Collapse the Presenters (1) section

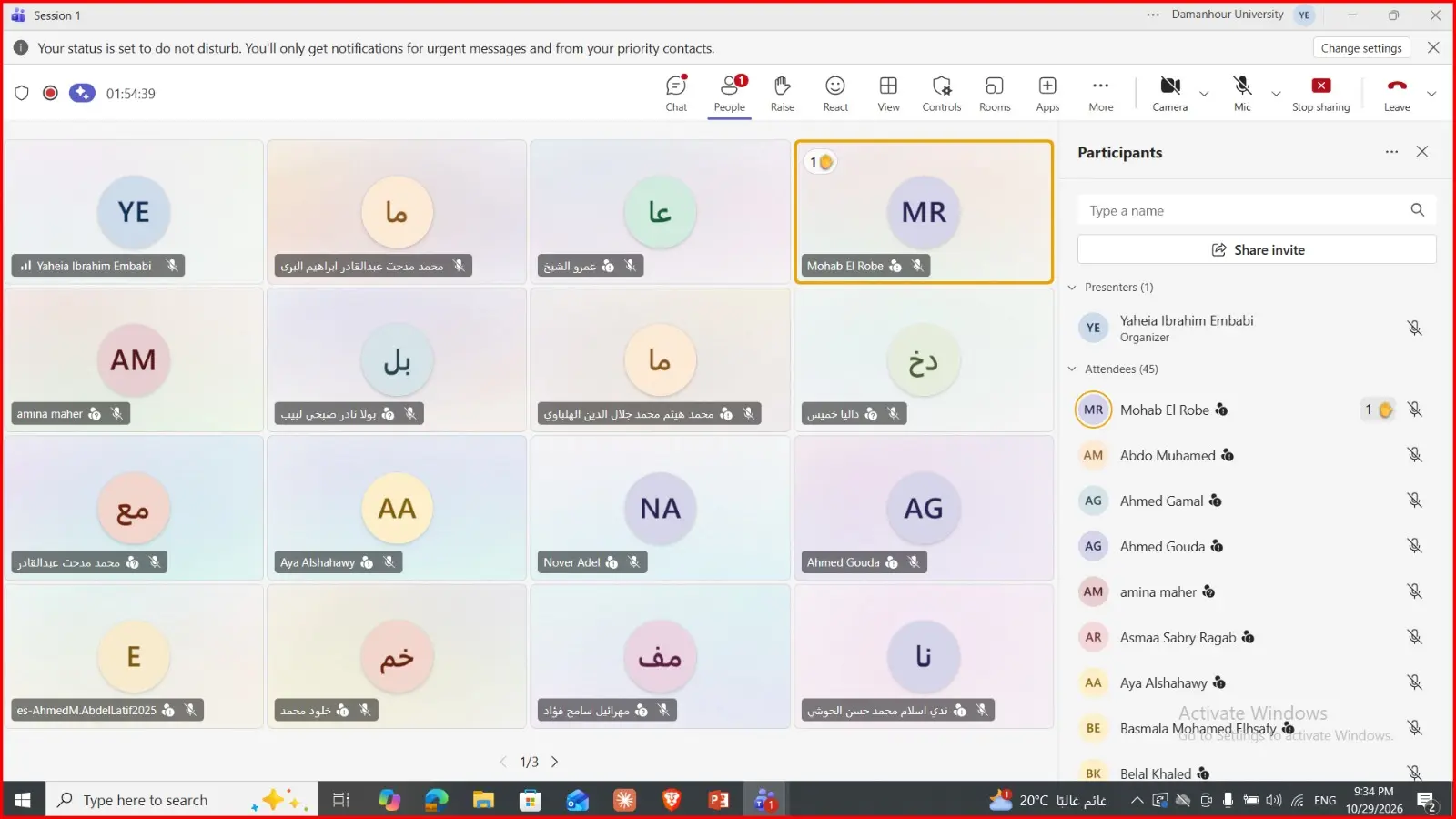coord(1072,288)
